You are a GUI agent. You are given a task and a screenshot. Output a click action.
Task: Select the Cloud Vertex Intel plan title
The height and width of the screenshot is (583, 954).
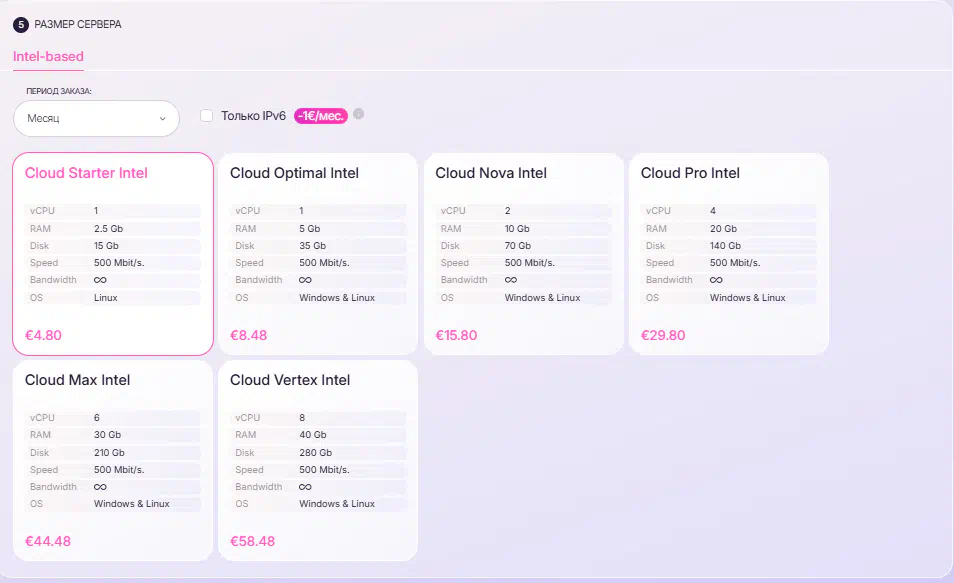coord(290,380)
